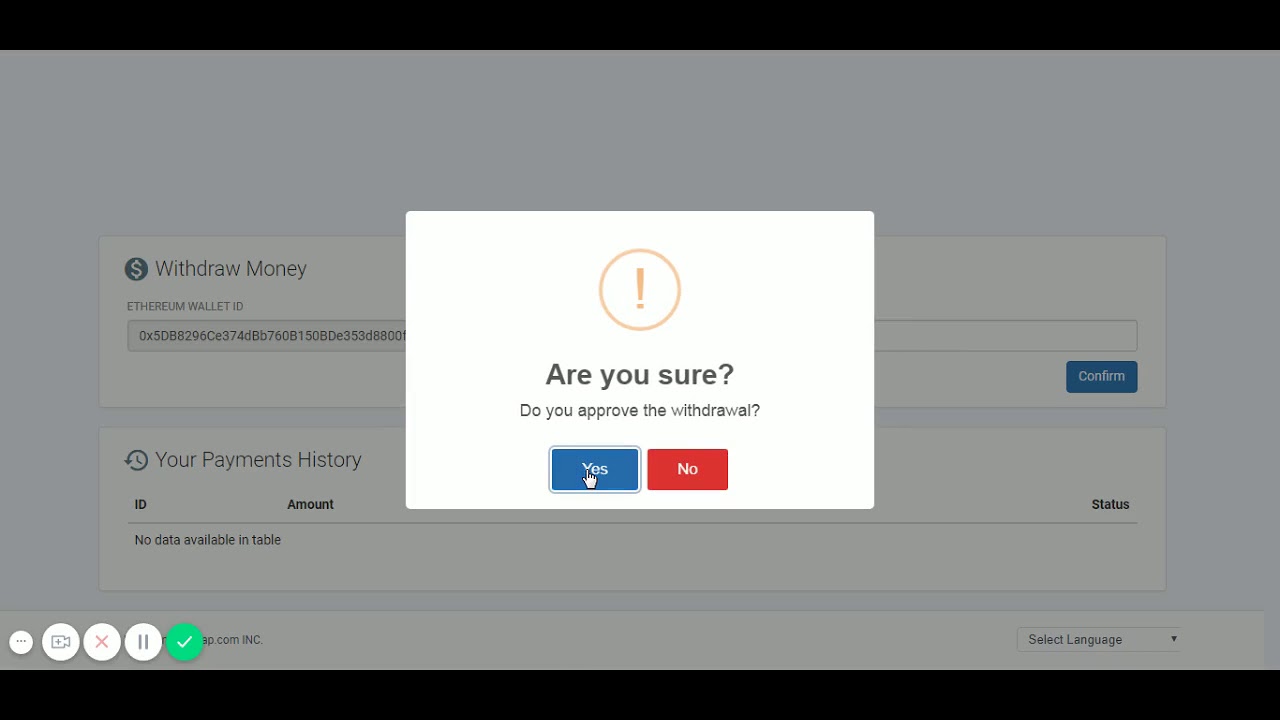Image resolution: width=1280 pixels, height=720 pixels.
Task: Click the Ethereum wallet ID input field
Action: point(632,336)
